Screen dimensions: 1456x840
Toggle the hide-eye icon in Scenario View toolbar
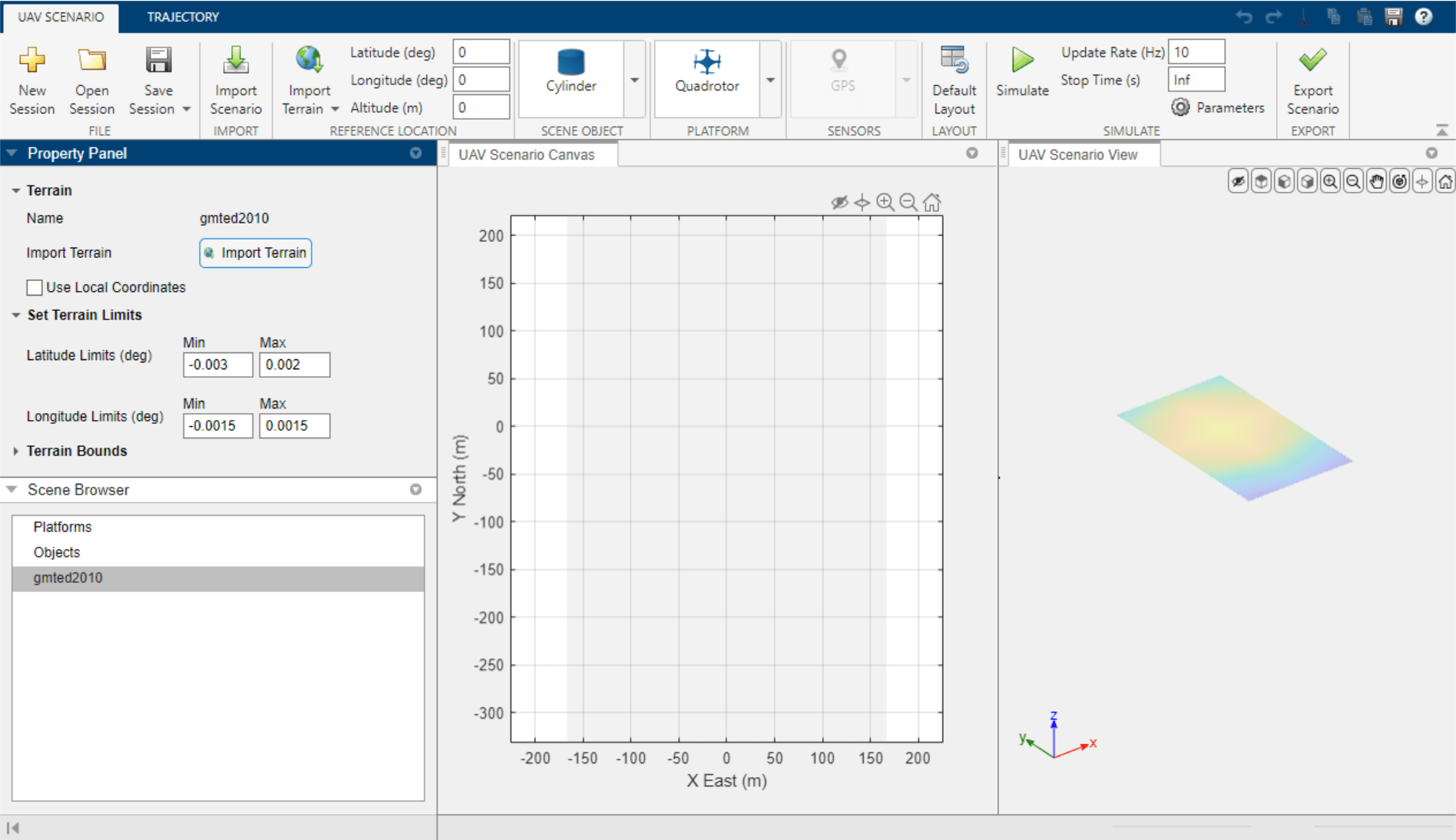[x=1238, y=181]
